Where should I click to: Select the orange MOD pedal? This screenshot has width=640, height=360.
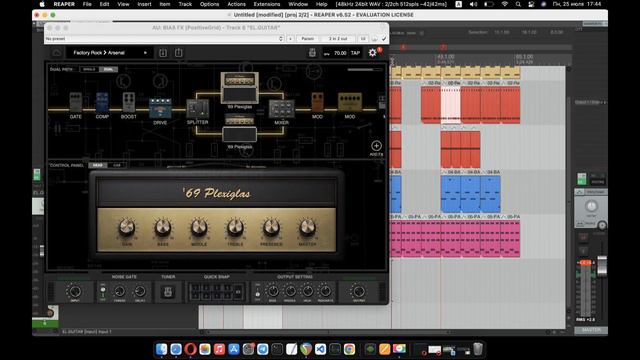317,102
